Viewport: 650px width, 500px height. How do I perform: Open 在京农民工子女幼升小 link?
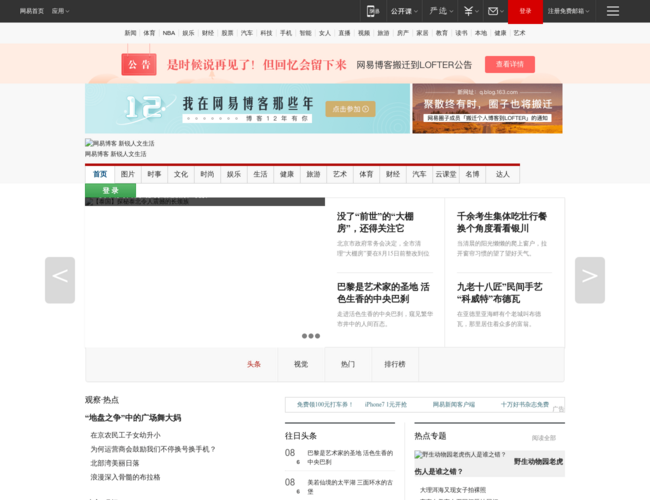click(x=126, y=435)
